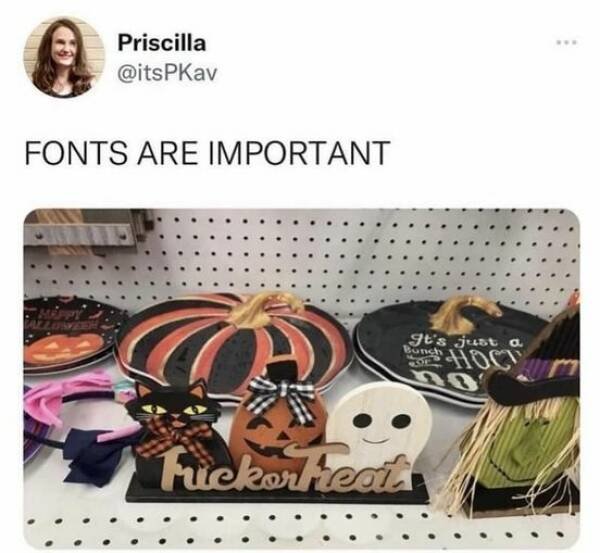The image size is (600, 553).
Task: Open Priscilla's round profile avatar
Action: click(64, 57)
